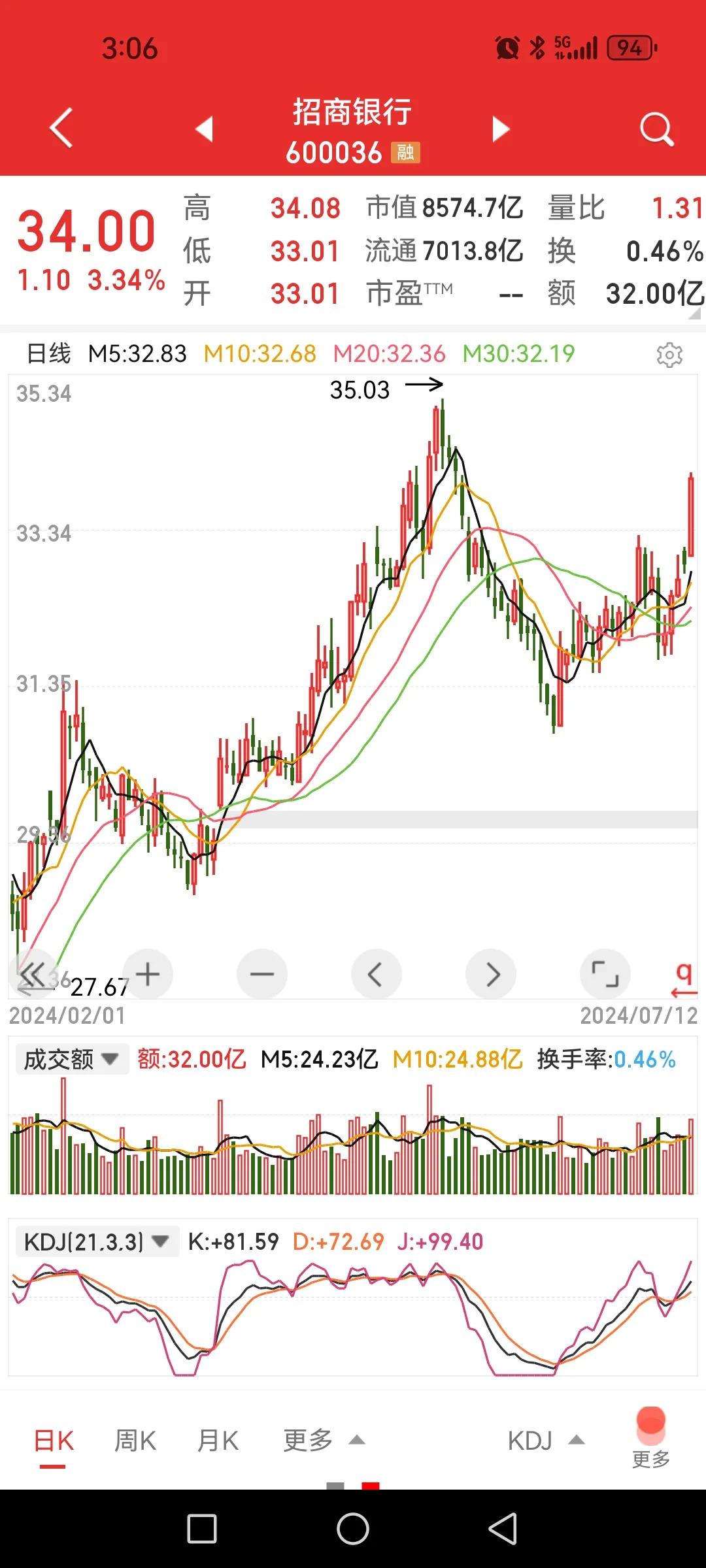Tap the volume M10:24.88亿 label
The image size is (706, 1568).
click(x=458, y=1059)
